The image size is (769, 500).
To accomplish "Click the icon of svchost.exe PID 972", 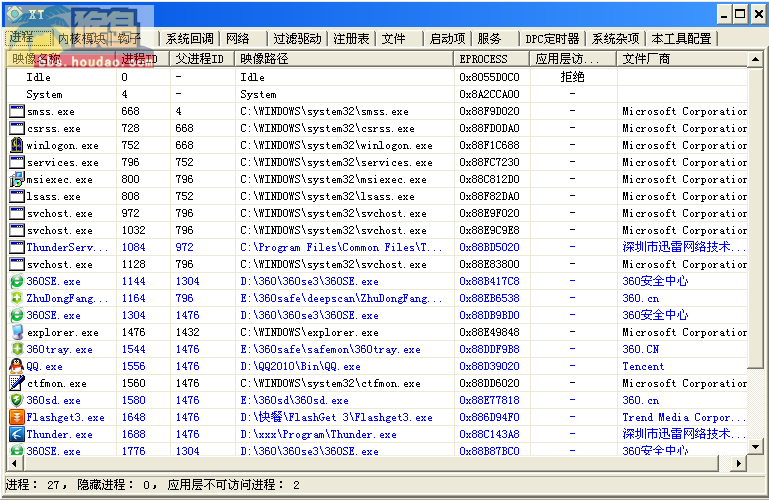I will tap(17, 213).
